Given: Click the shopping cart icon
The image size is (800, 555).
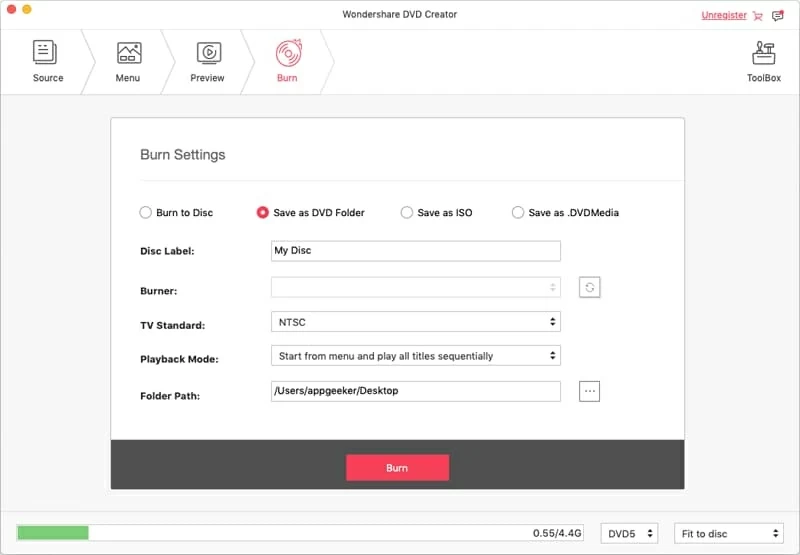Looking at the screenshot, I should pyautogui.click(x=757, y=16).
